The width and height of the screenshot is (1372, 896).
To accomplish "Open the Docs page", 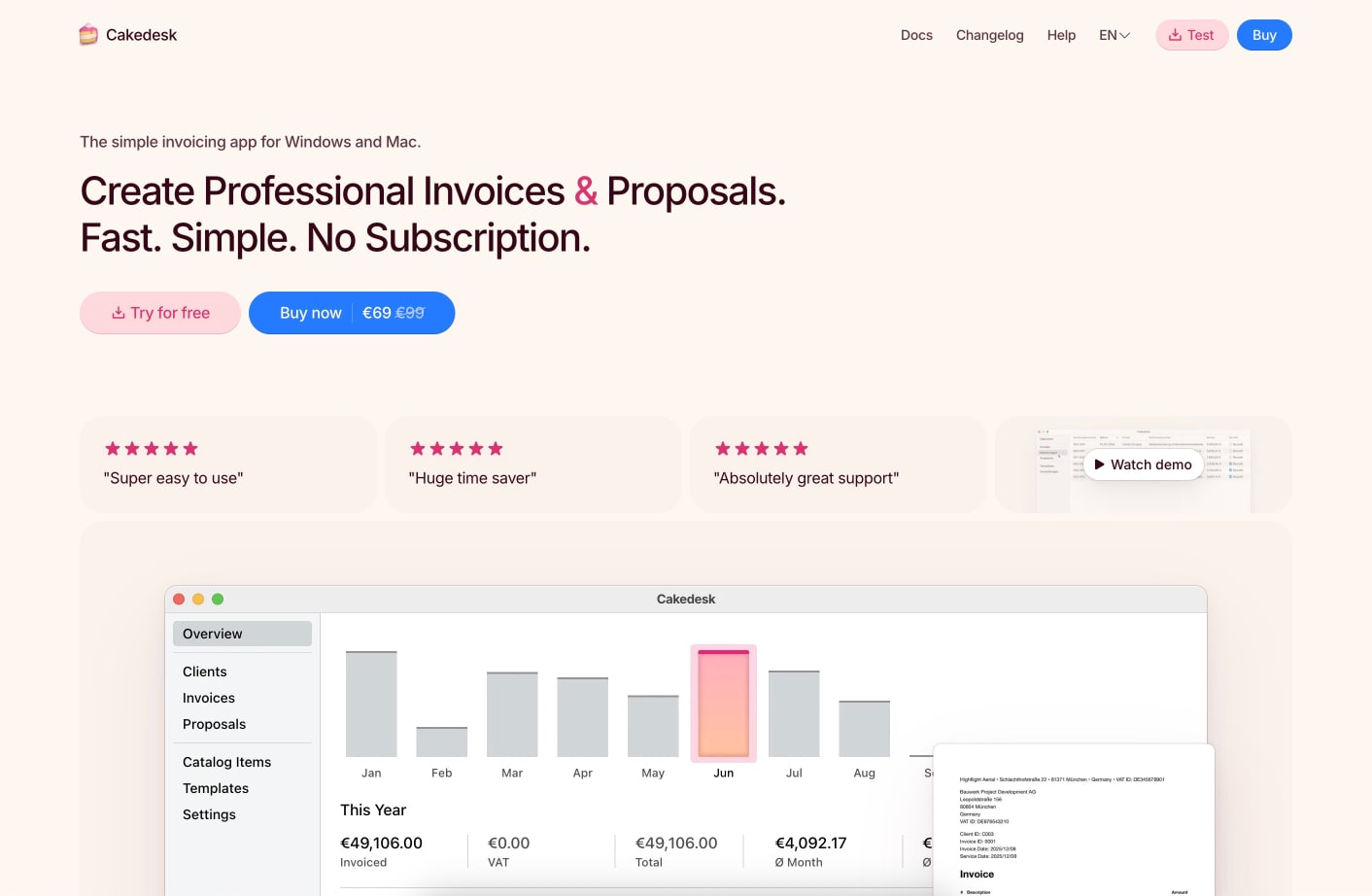I will [x=916, y=35].
